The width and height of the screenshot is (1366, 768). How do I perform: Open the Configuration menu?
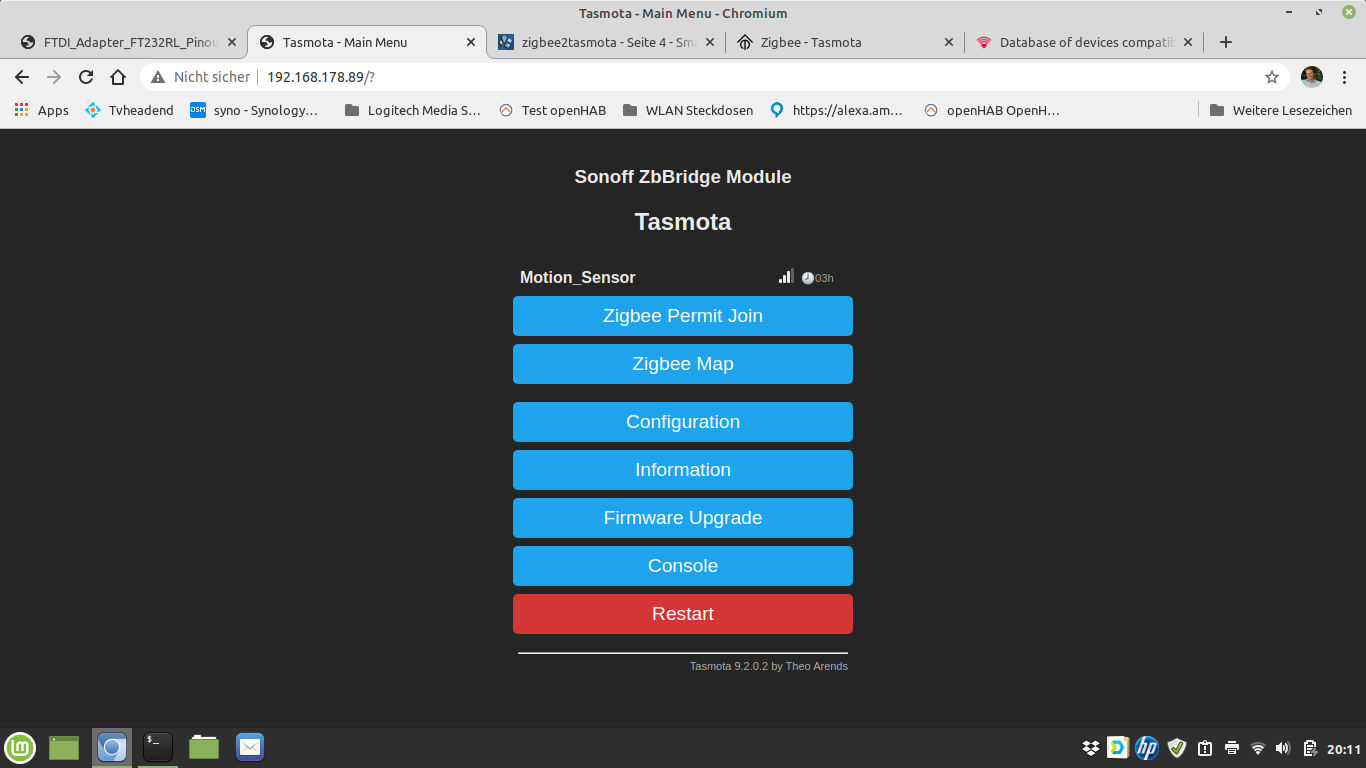point(683,422)
